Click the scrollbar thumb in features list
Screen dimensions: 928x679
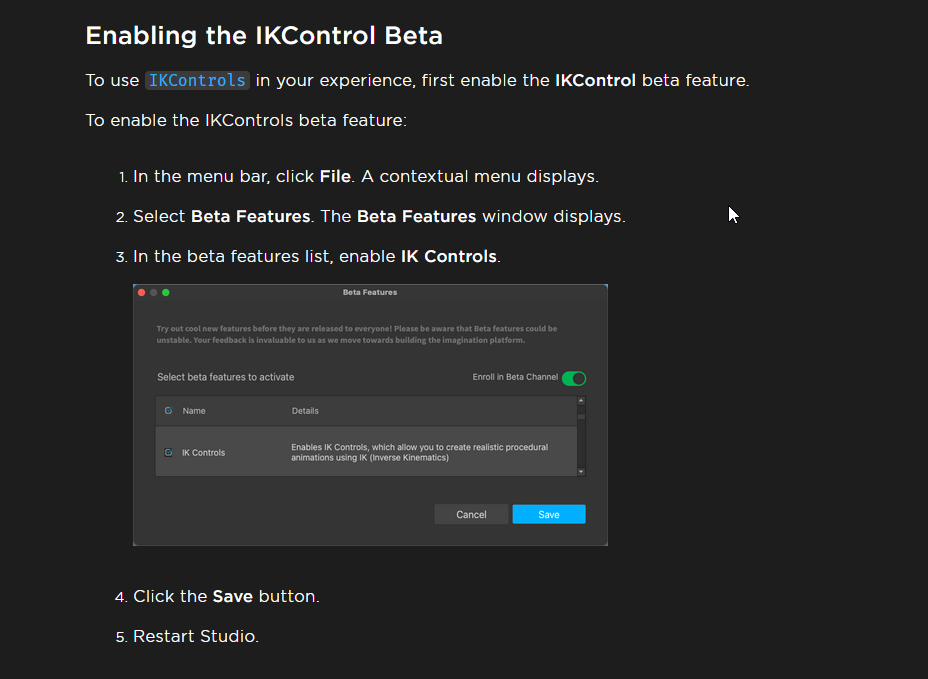[581, 417]
